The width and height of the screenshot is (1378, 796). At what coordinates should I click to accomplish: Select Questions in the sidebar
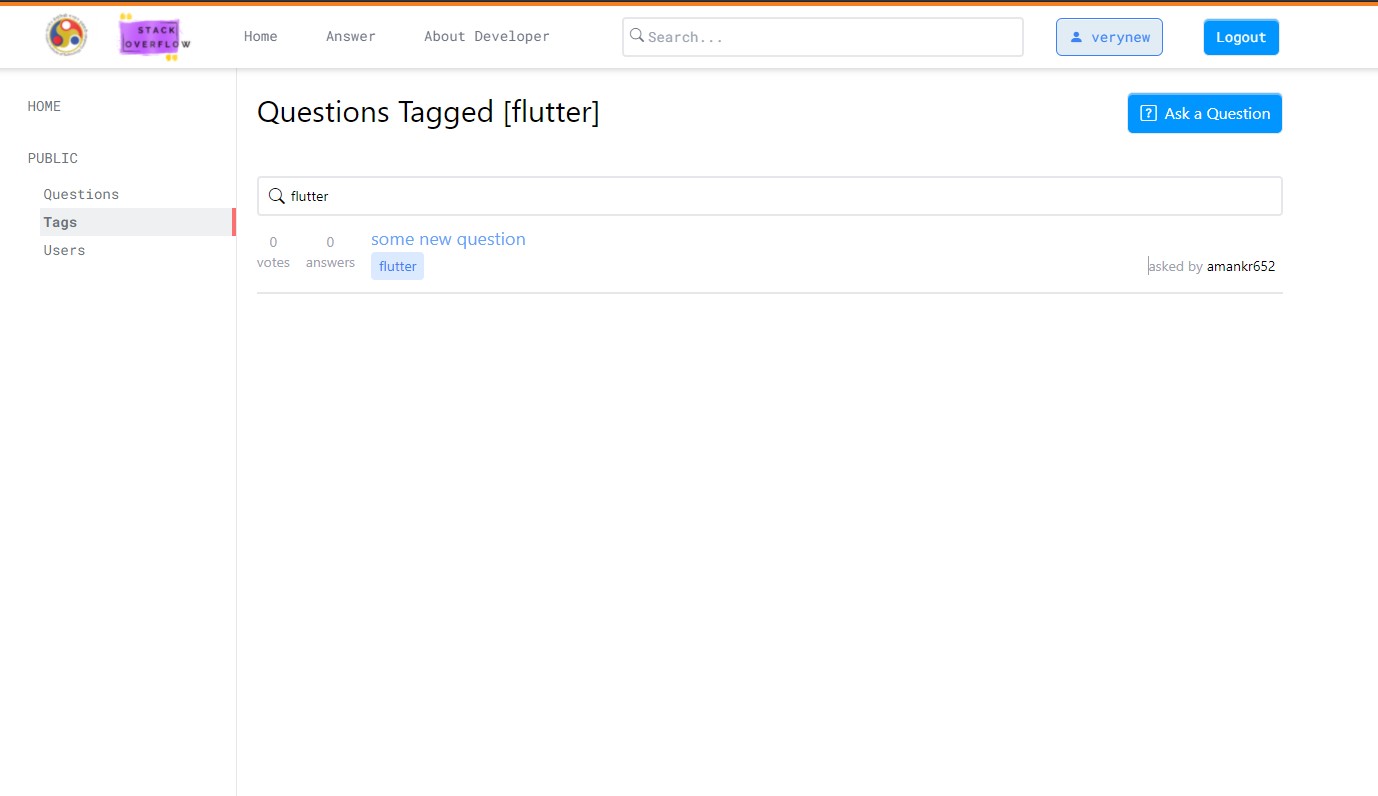click(81, 193)
